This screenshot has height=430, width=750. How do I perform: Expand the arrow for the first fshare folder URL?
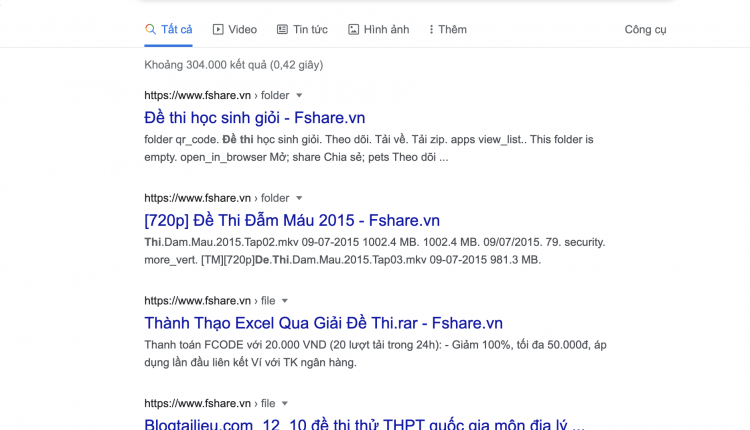[299, 96]
